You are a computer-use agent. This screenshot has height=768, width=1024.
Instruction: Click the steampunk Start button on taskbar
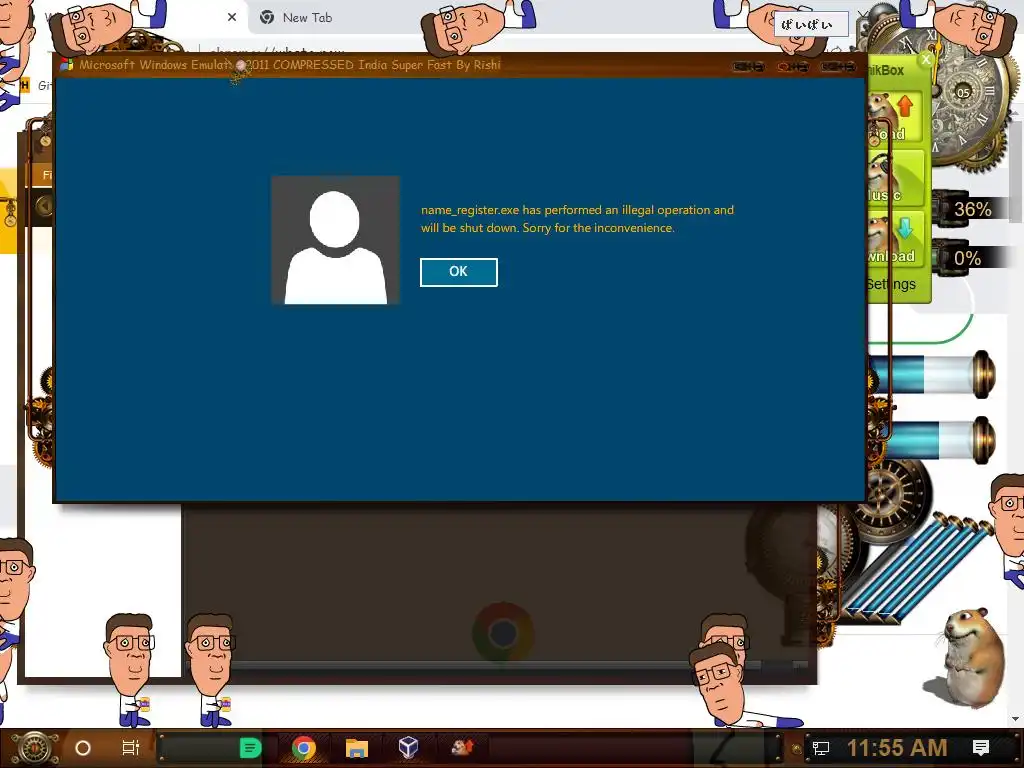click(x=34, y=748)
